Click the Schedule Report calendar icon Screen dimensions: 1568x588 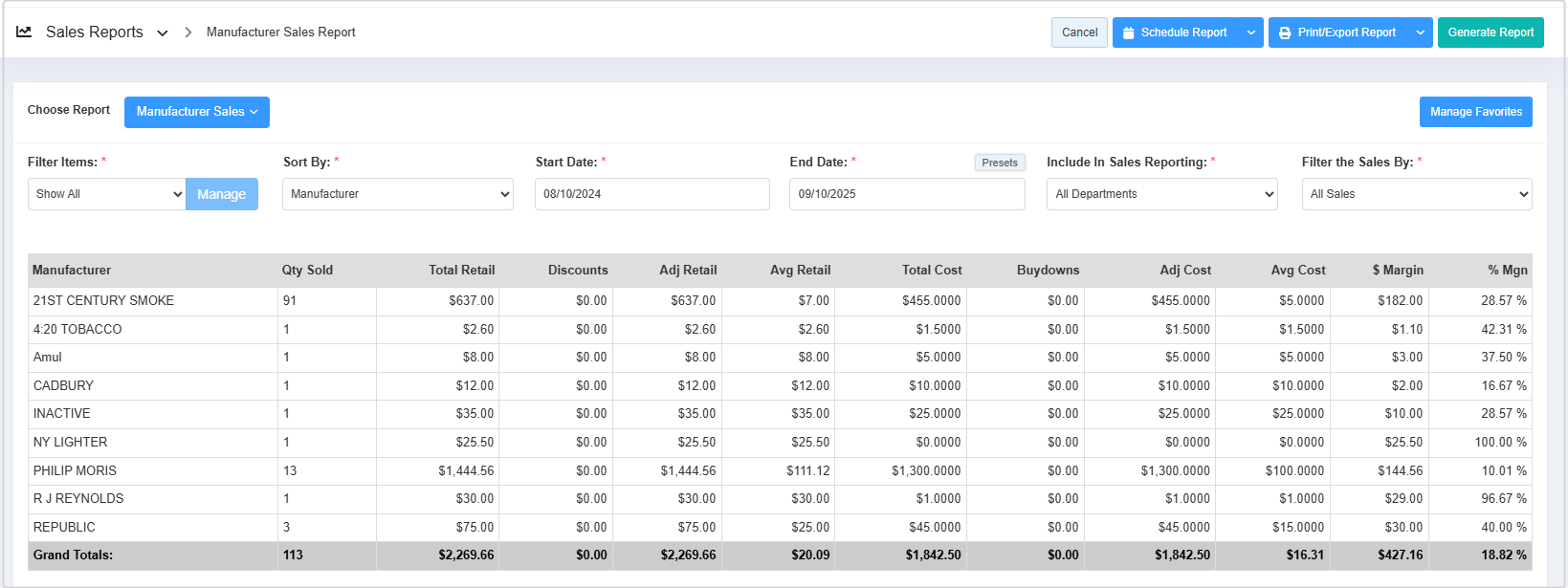[1129, 33]
